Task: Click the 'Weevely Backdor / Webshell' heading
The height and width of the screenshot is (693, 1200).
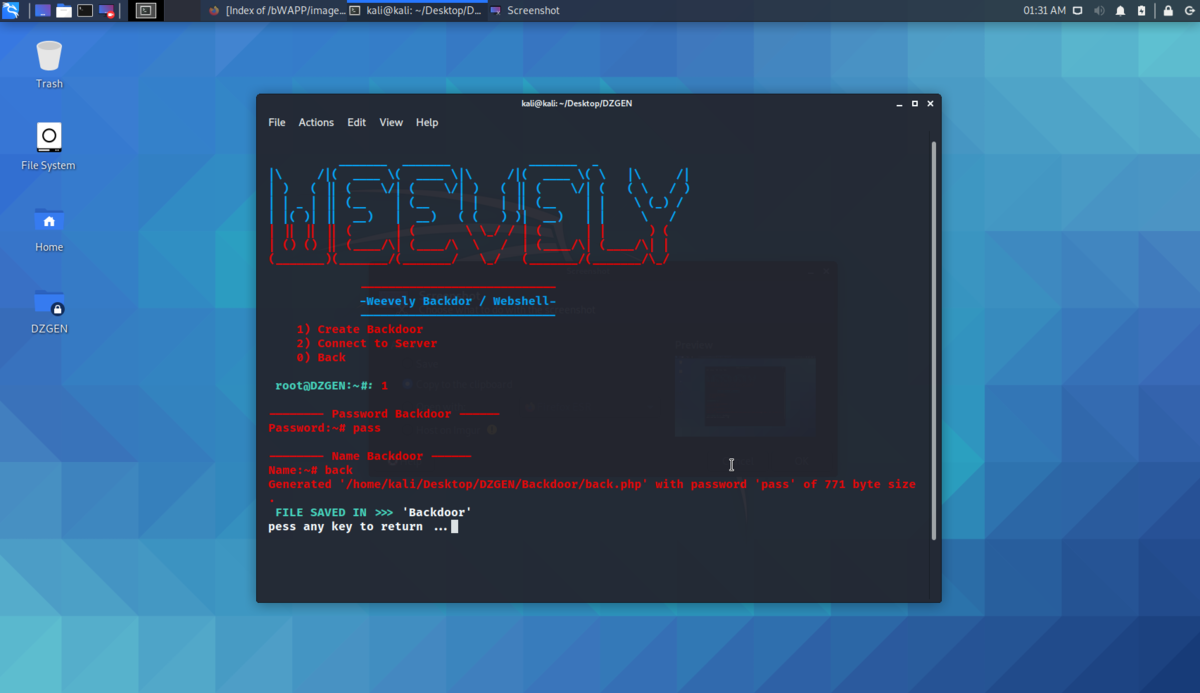Action: [x=458, y=301]
